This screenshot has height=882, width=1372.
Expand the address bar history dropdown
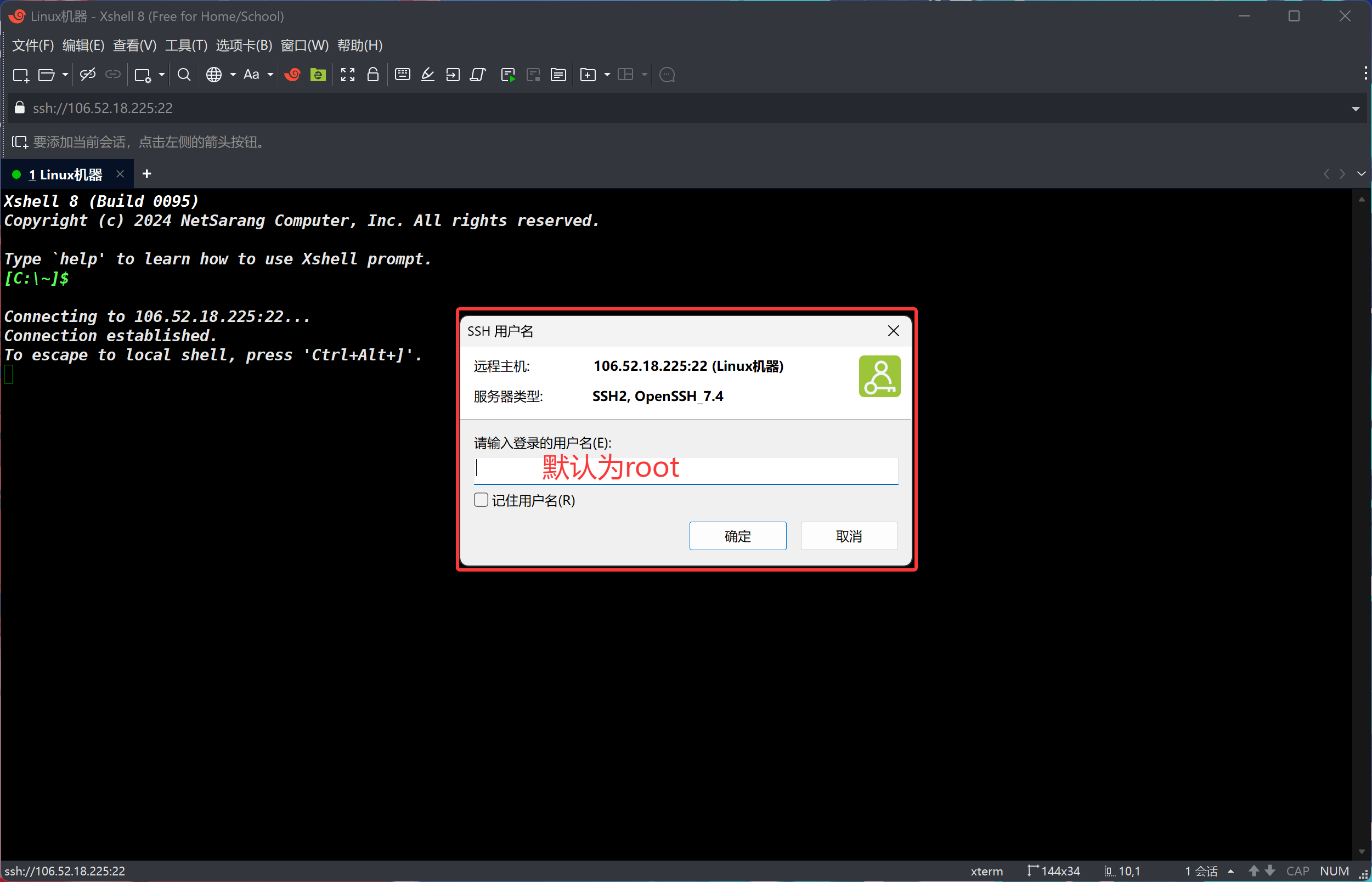[1356, 109]
